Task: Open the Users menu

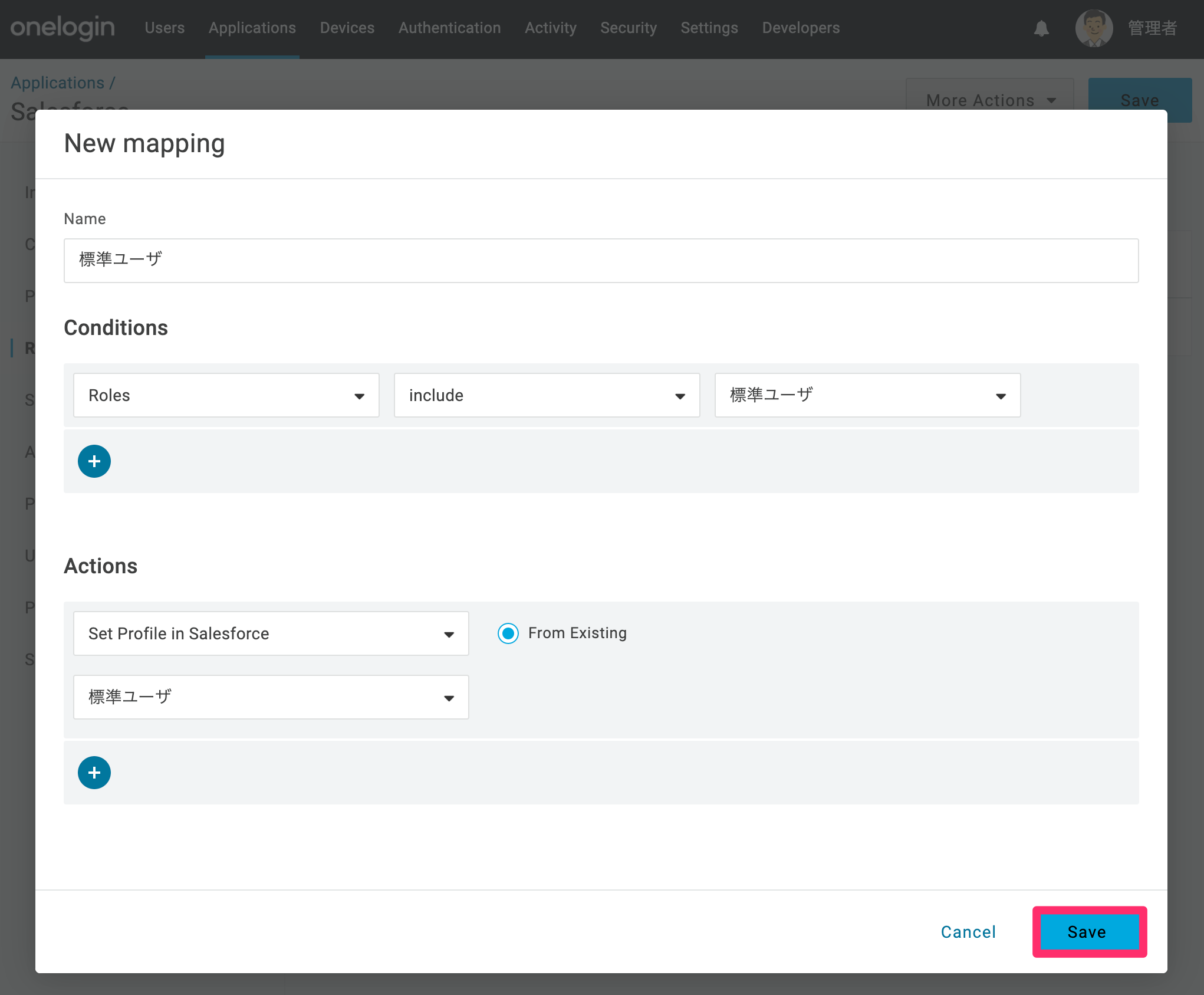Action: pyautogui.click(x=165, y=28)
